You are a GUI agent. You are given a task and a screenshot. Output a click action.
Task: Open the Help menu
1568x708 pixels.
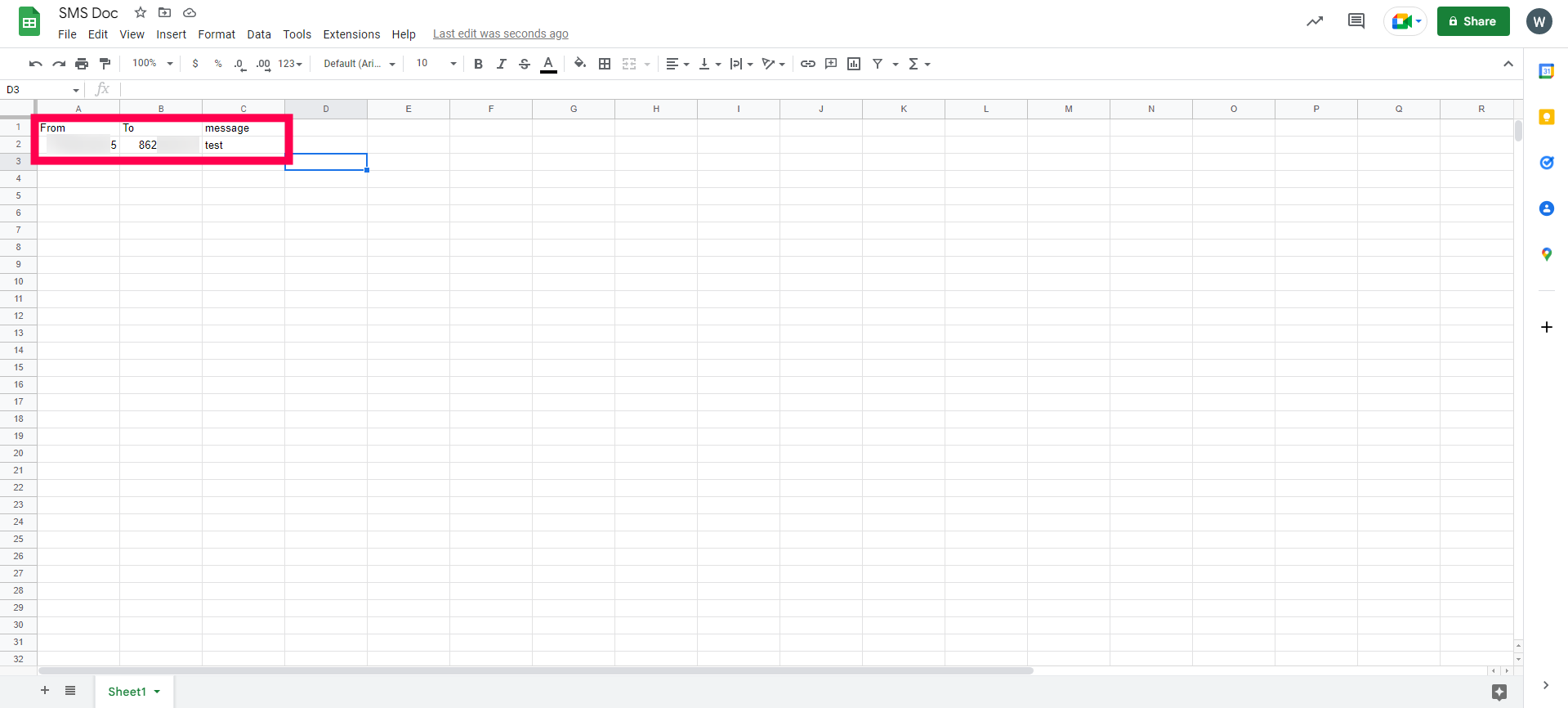pyautogui.click(x=404, y=34)
